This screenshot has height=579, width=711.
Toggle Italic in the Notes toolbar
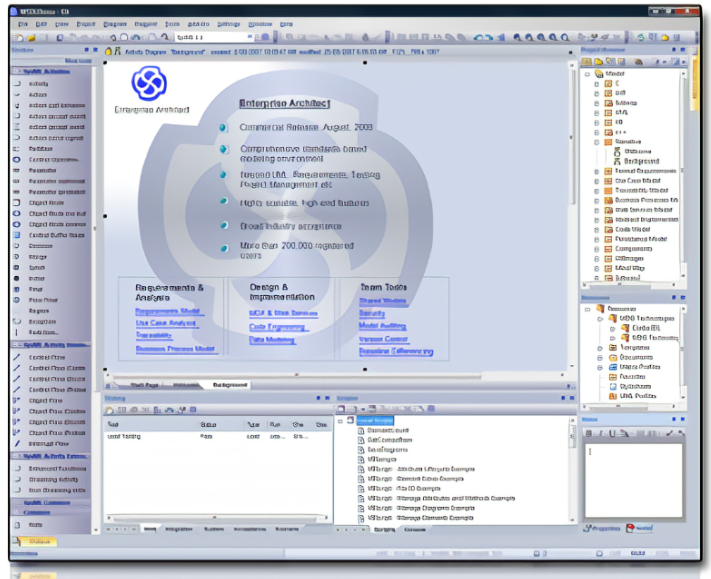(601, 433)
